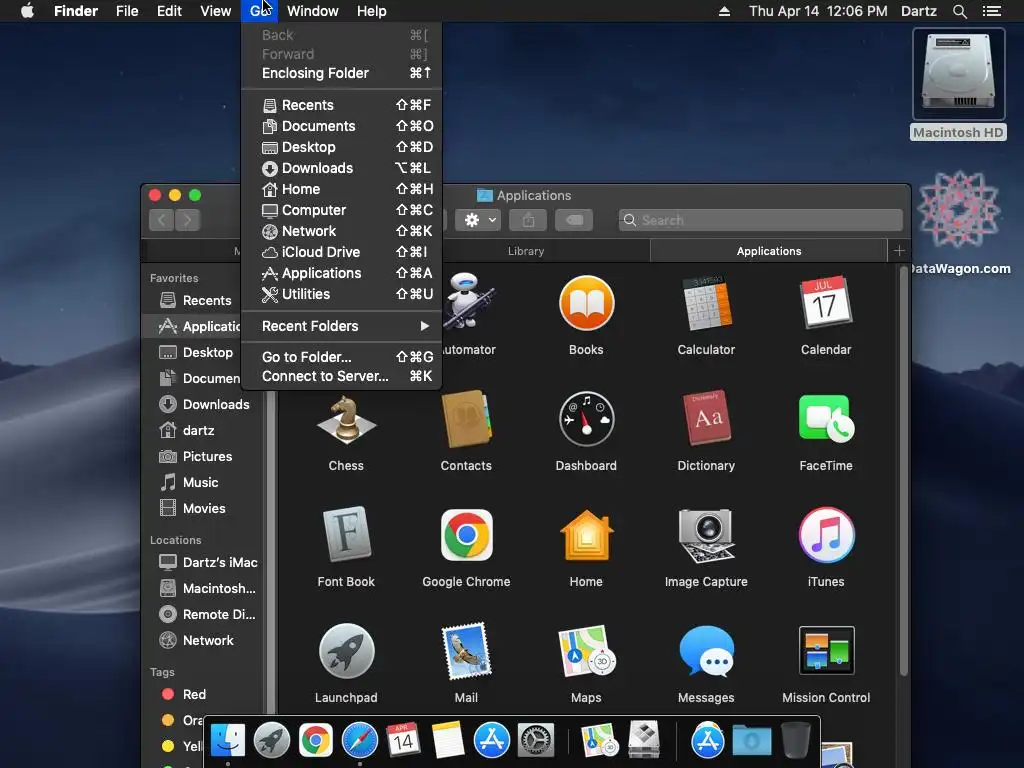Expand the Recent Folders submenu
This screenshot has width=1024, height=768.
(x=342, y=326)
